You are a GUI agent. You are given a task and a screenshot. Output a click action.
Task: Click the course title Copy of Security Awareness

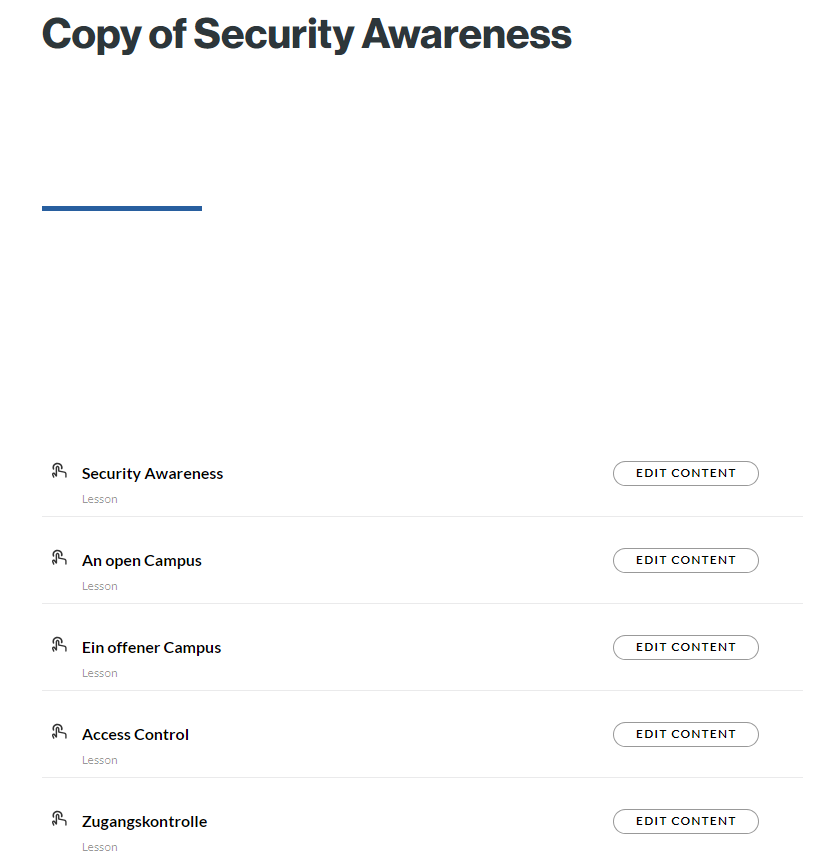pyautogui.click(x=306, y=34)
